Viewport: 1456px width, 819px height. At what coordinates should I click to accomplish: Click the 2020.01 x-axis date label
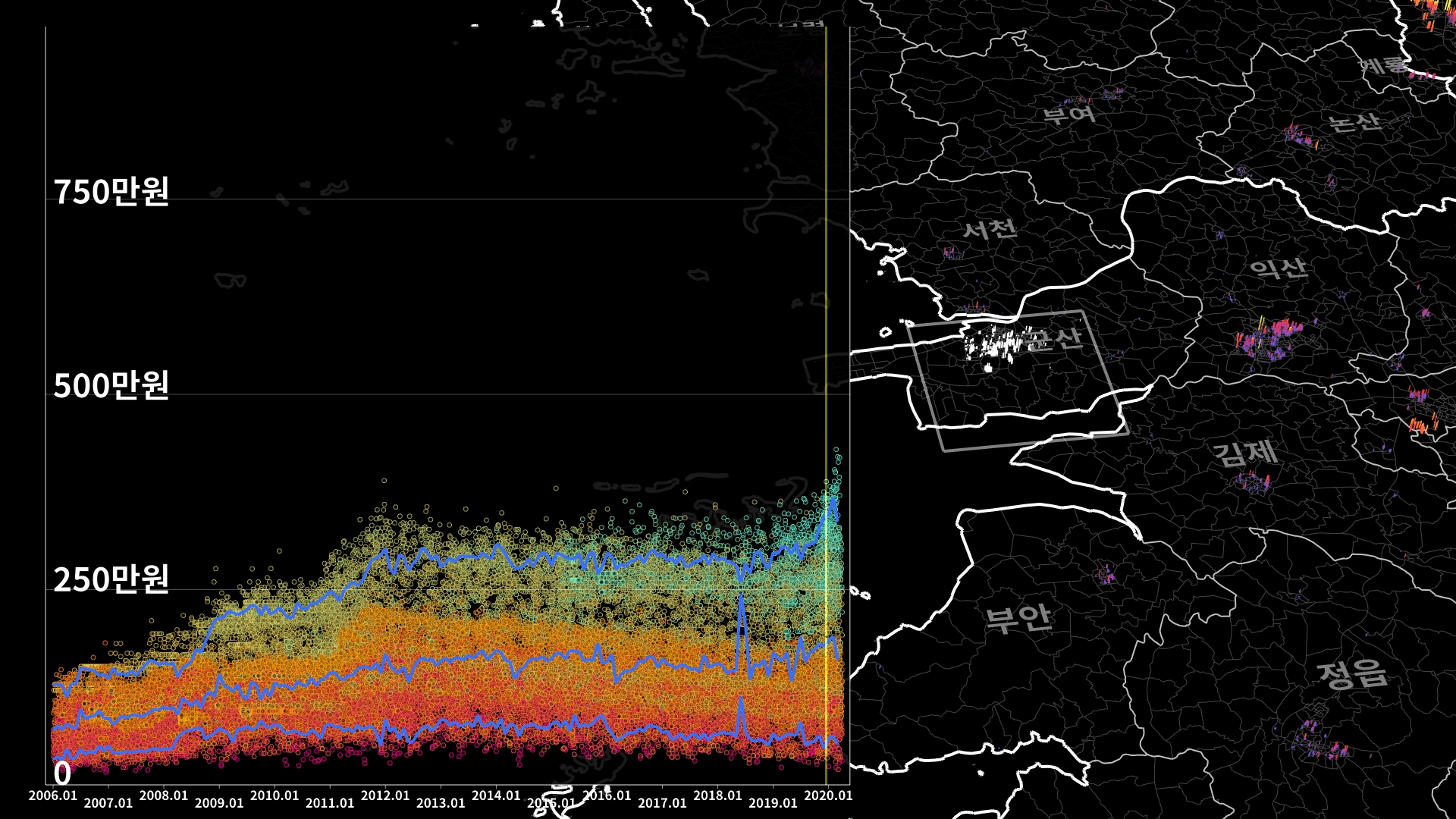[828, 795]
